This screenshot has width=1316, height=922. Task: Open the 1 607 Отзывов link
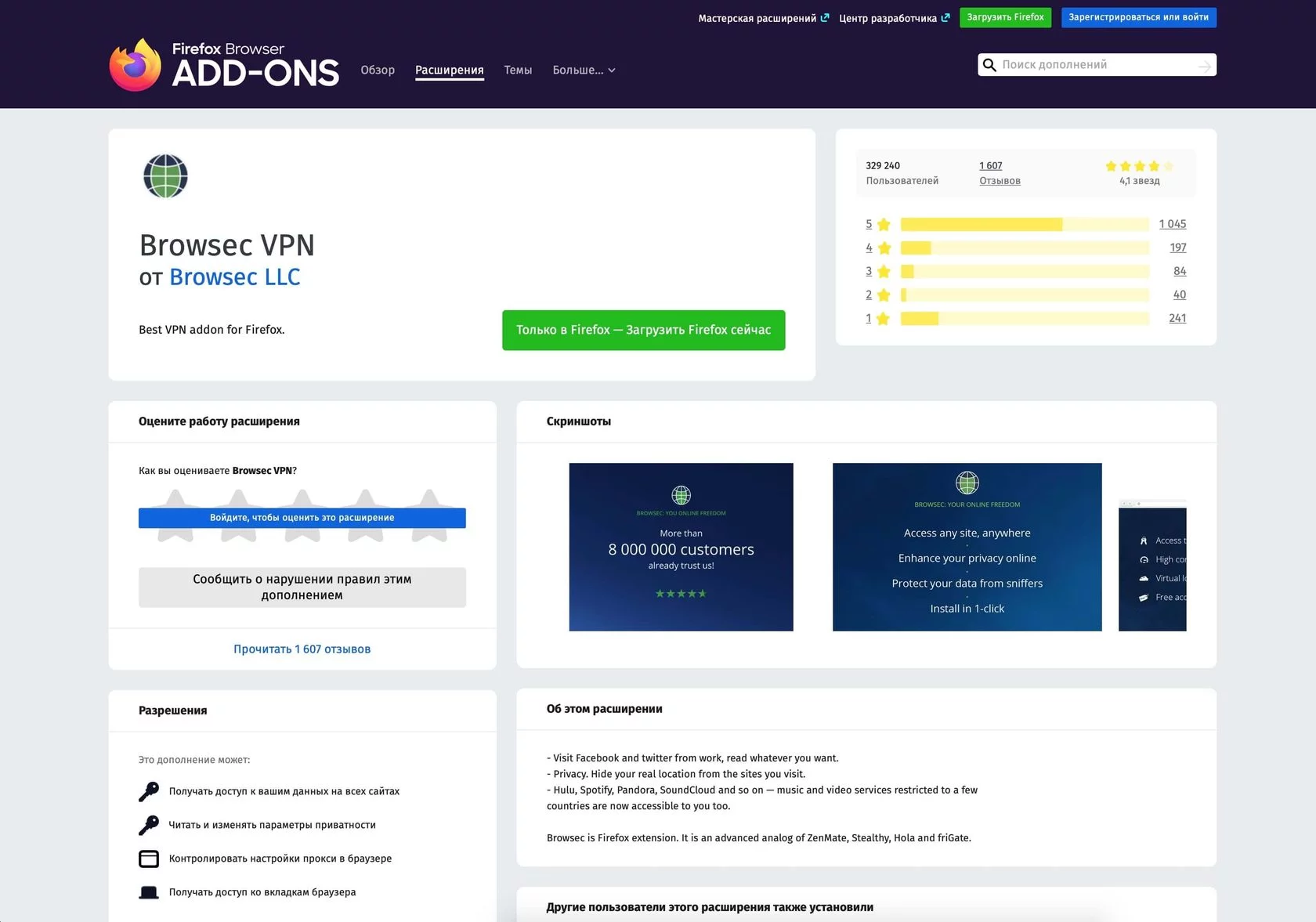tap(1000, 173)
